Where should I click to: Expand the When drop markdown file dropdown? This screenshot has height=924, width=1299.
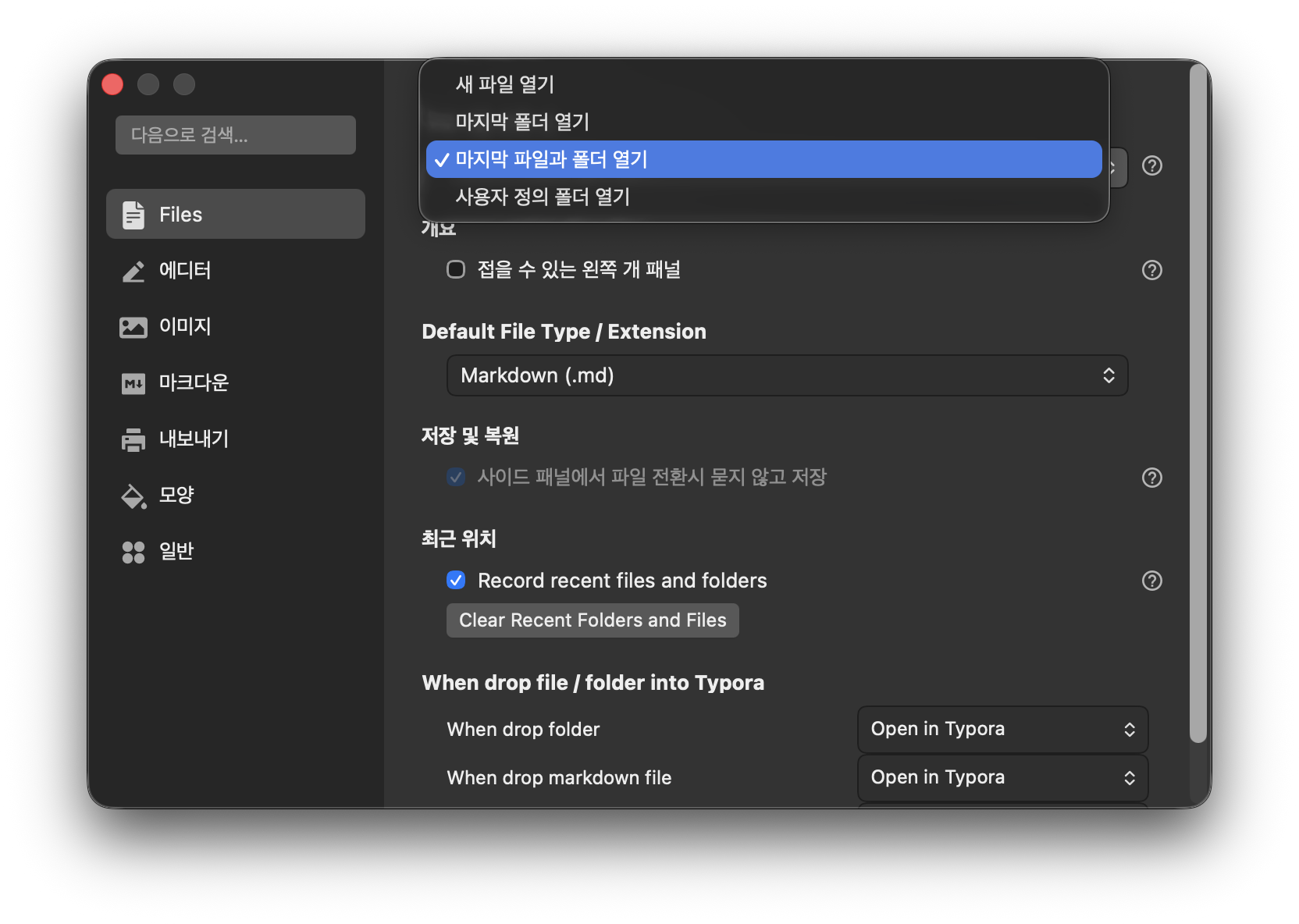tap(1002, 777)
